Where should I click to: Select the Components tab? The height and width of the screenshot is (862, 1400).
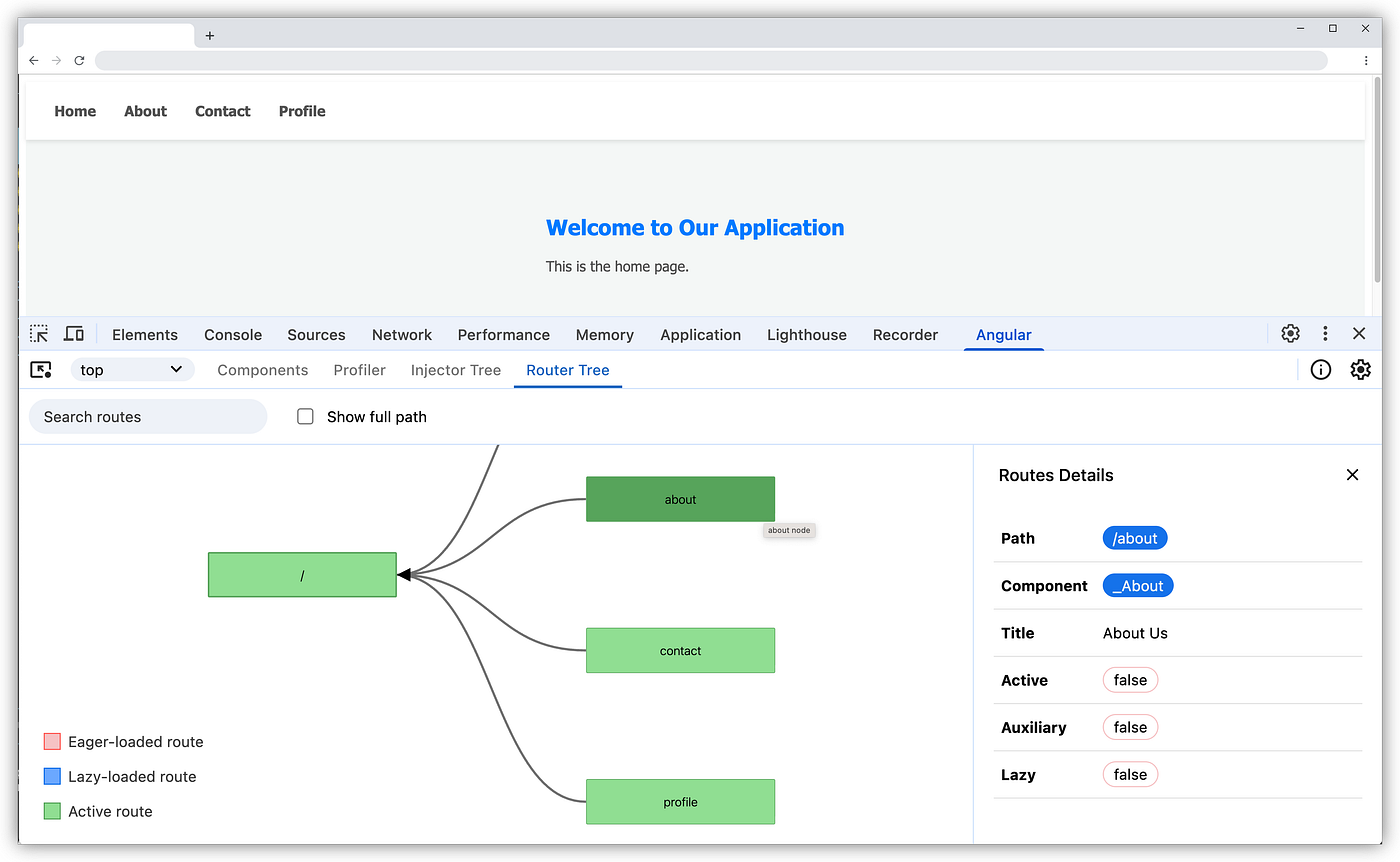coord(262,370)
